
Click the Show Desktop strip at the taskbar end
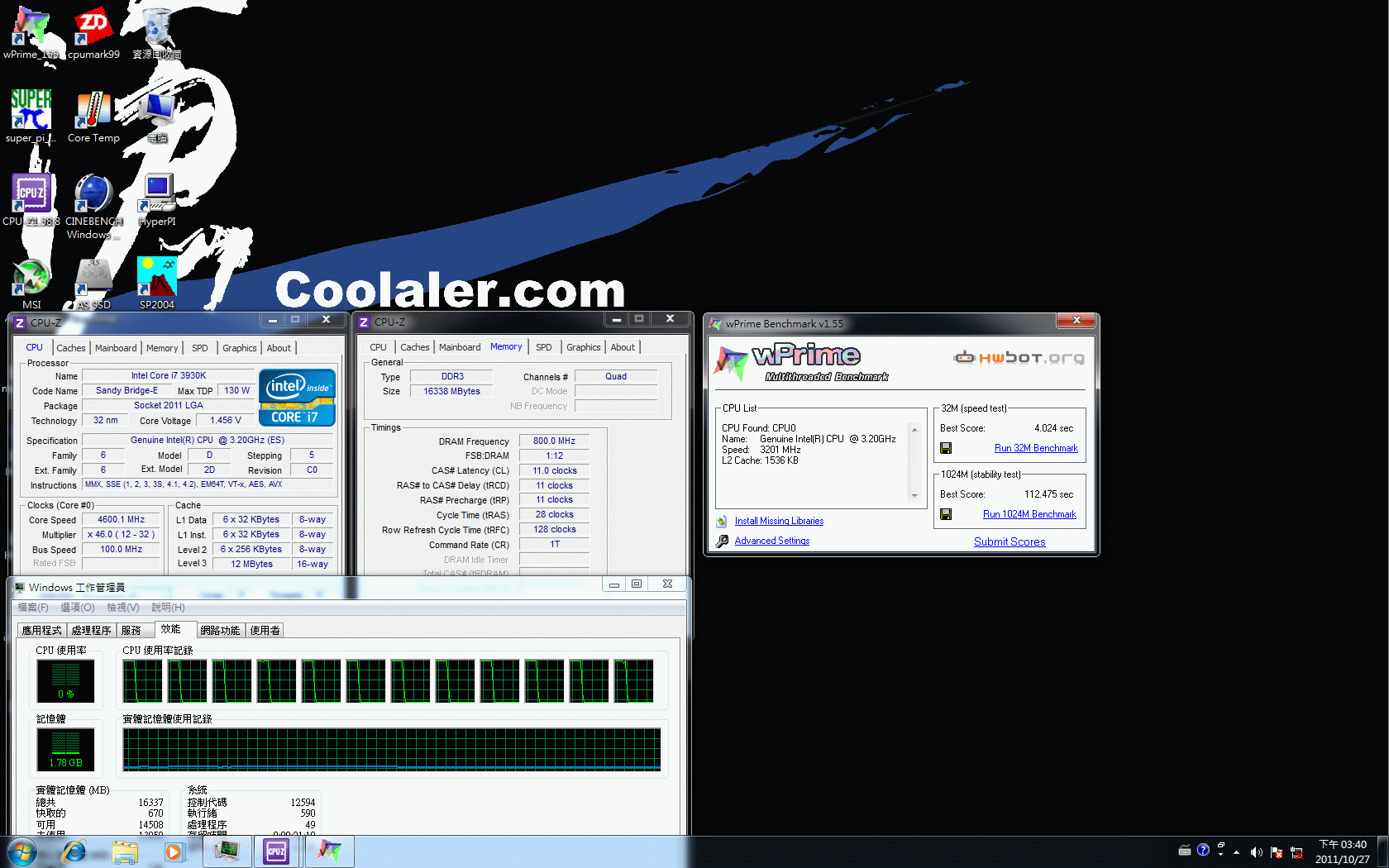point(1382,851)
